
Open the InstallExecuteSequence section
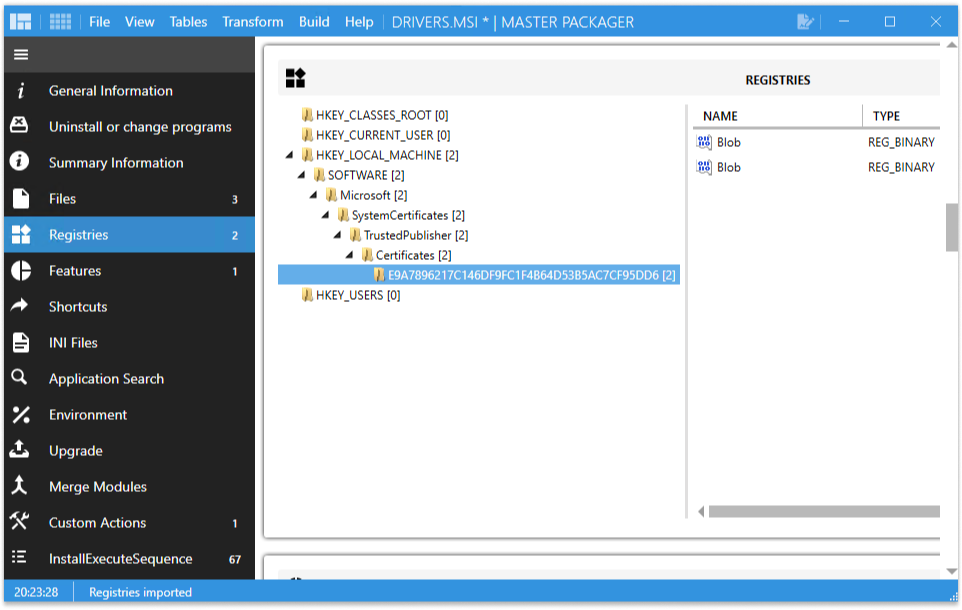pos(129,558)
